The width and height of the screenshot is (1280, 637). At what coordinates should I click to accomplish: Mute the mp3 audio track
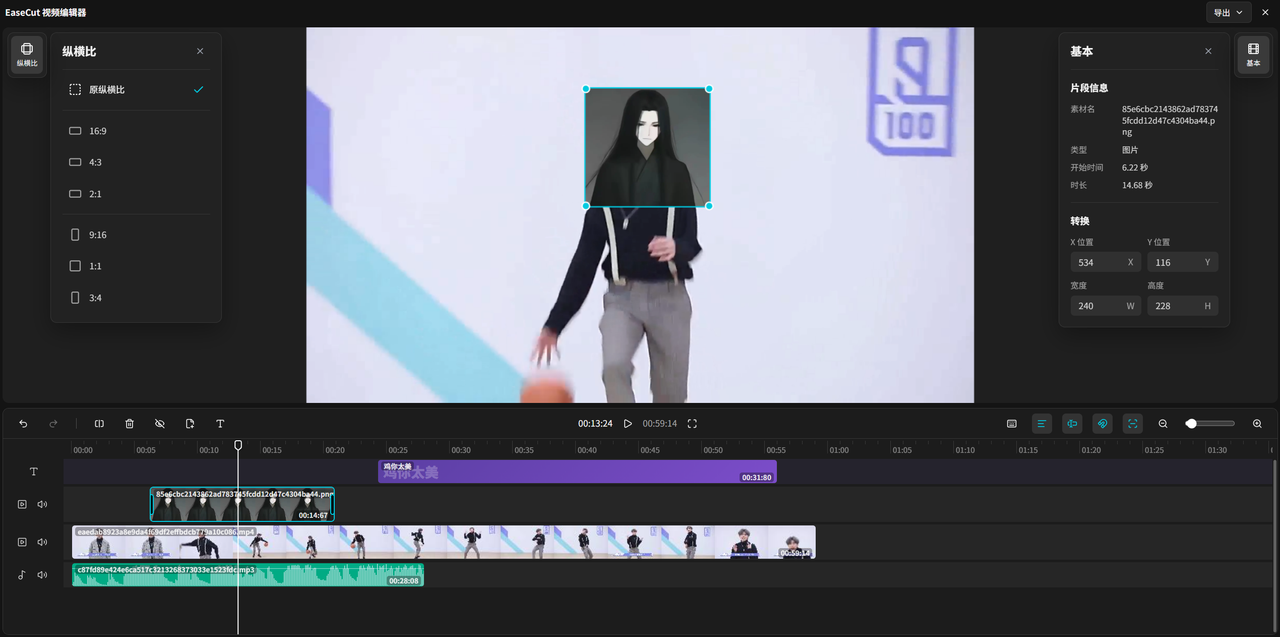(42, 575)
